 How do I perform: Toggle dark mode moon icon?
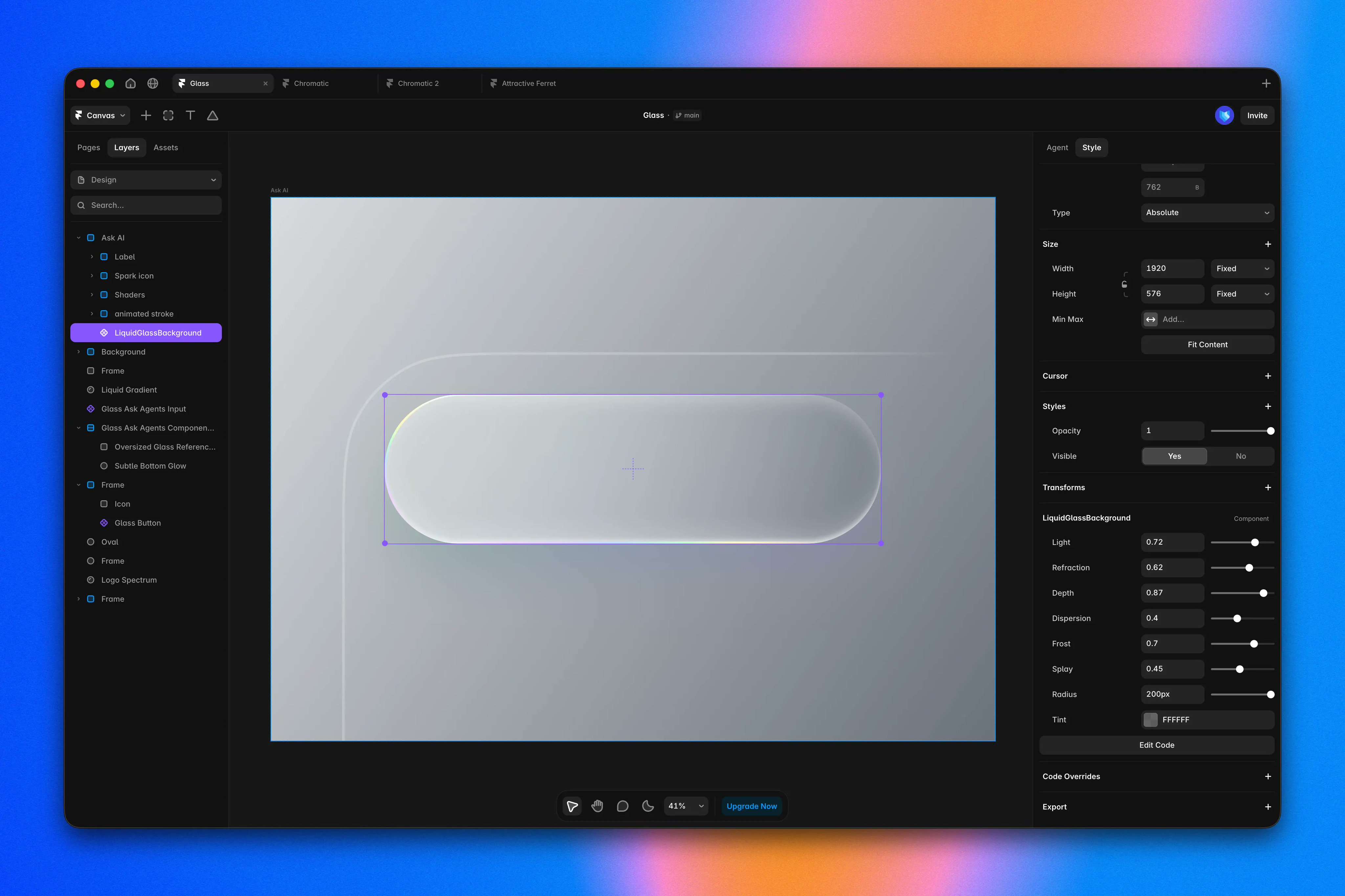point(648,806)
